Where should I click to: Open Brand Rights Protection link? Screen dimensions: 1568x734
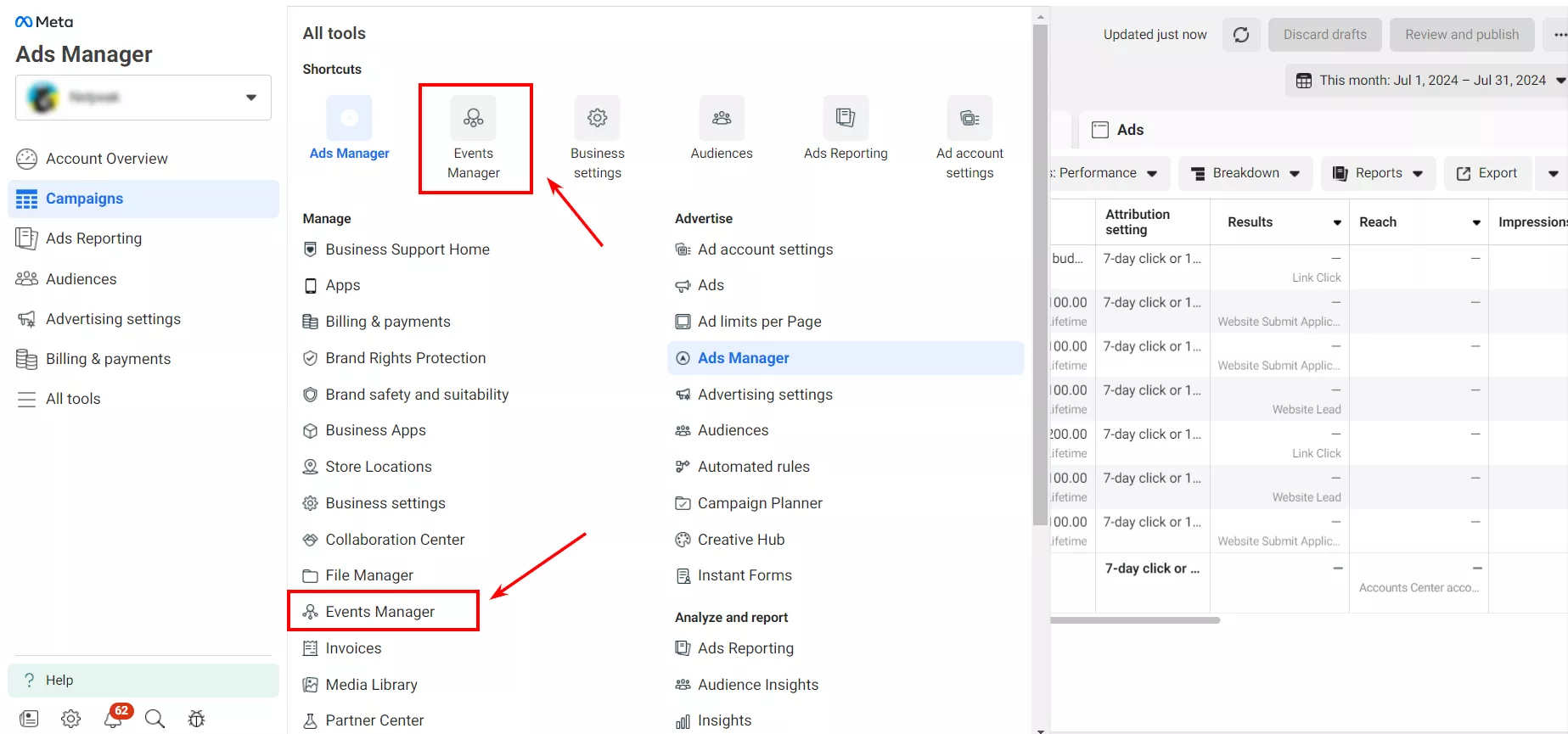[x=406, y=358]
